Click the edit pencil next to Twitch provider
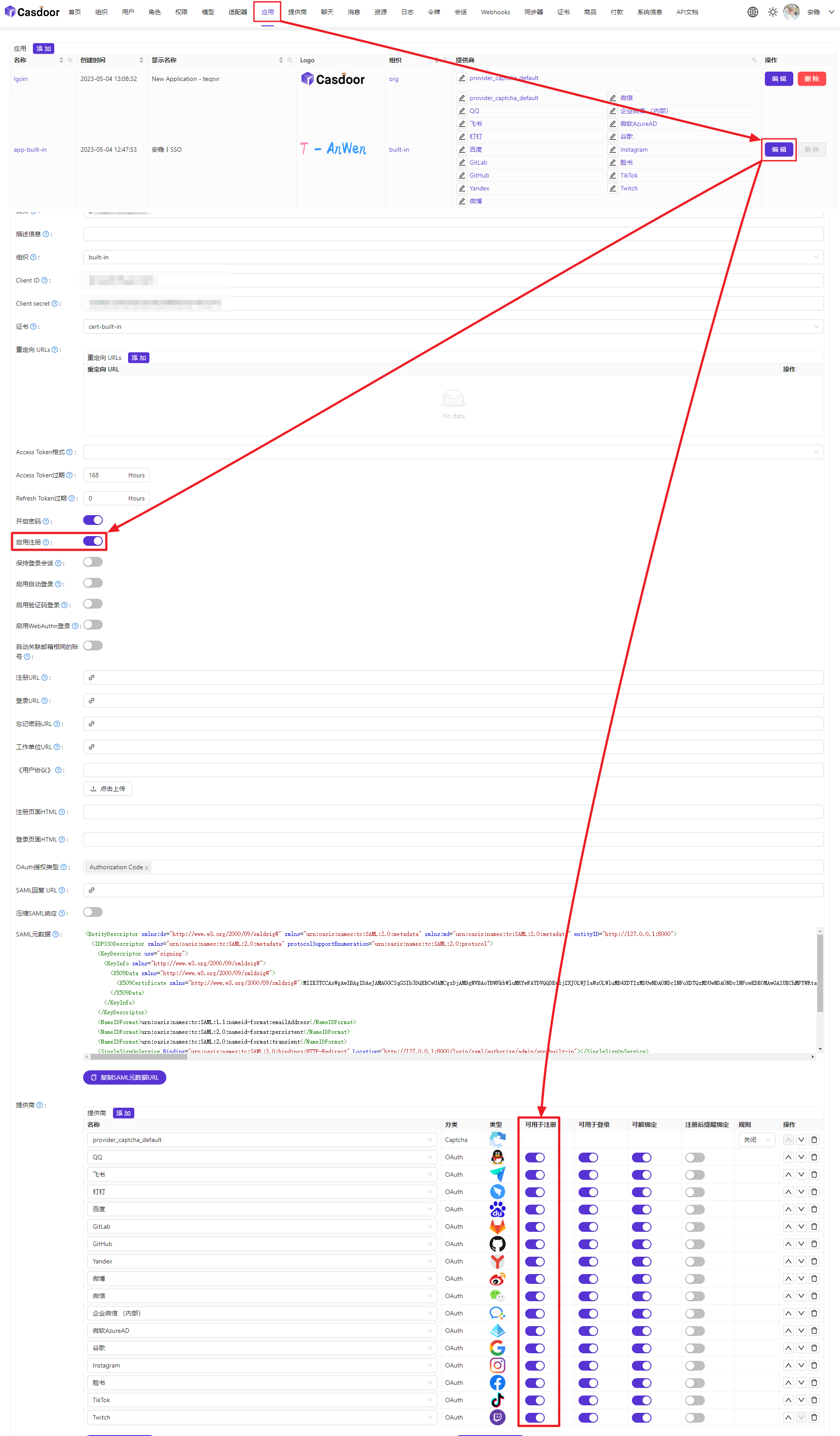 click(613, 189)
